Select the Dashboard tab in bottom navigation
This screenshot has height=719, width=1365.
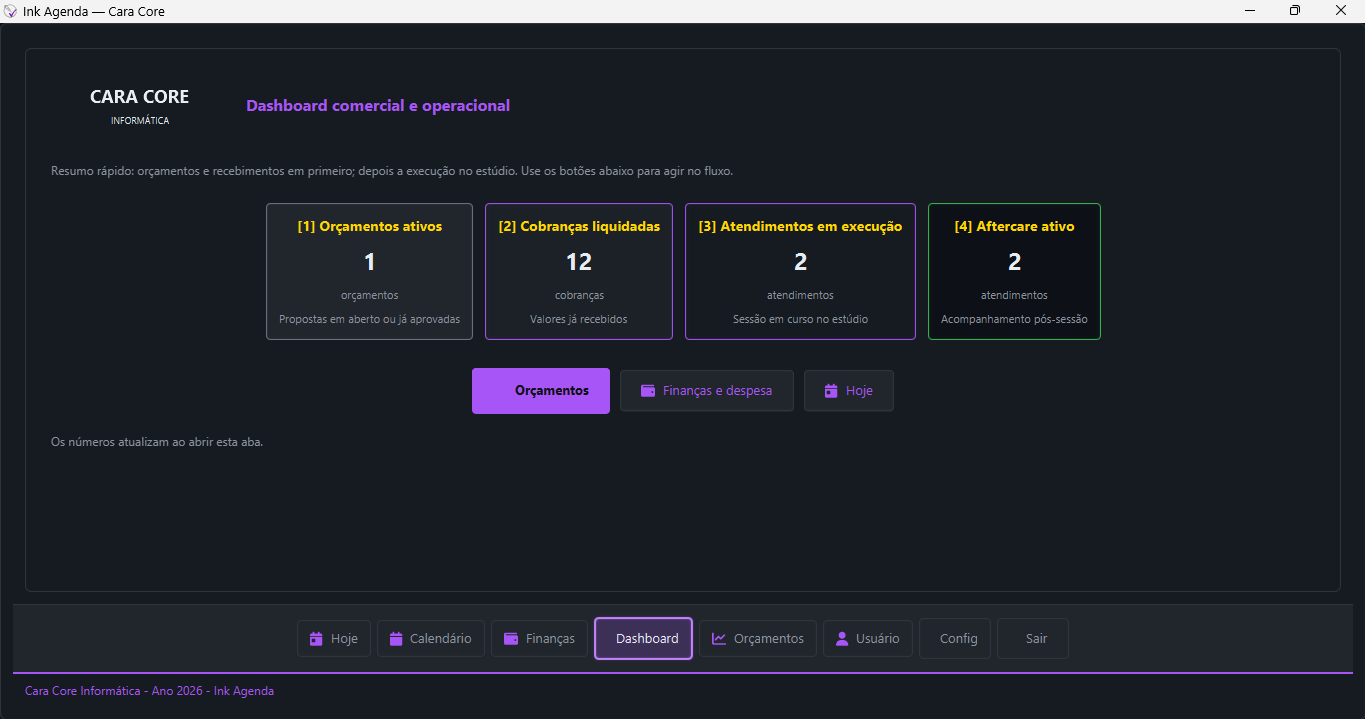pos(644,638)
